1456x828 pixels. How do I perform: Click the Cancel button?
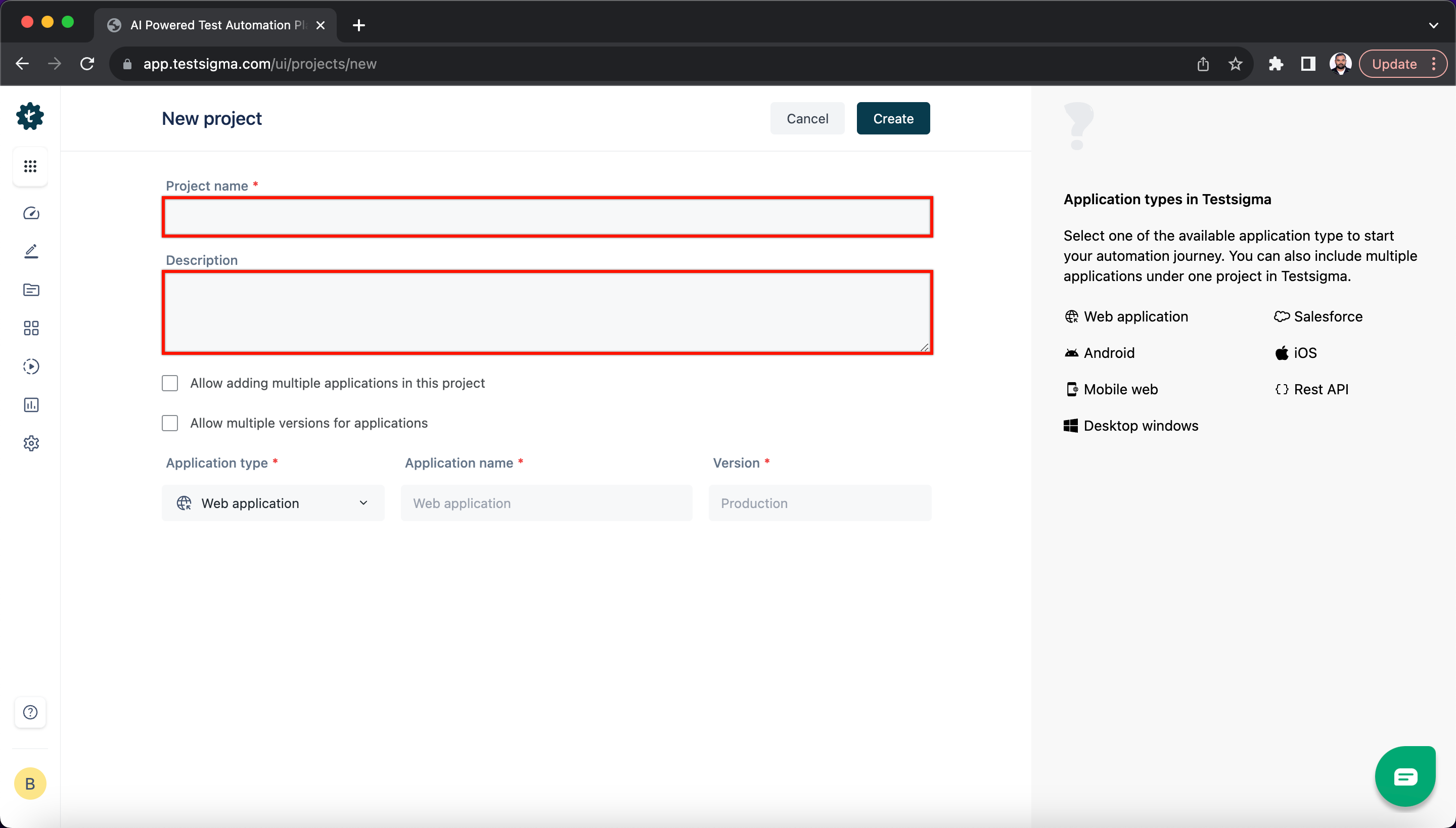[807, 118]
